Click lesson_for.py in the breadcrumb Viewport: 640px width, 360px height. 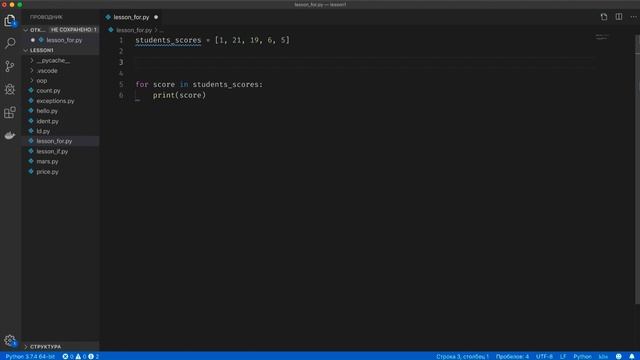[x=134, y=30]
